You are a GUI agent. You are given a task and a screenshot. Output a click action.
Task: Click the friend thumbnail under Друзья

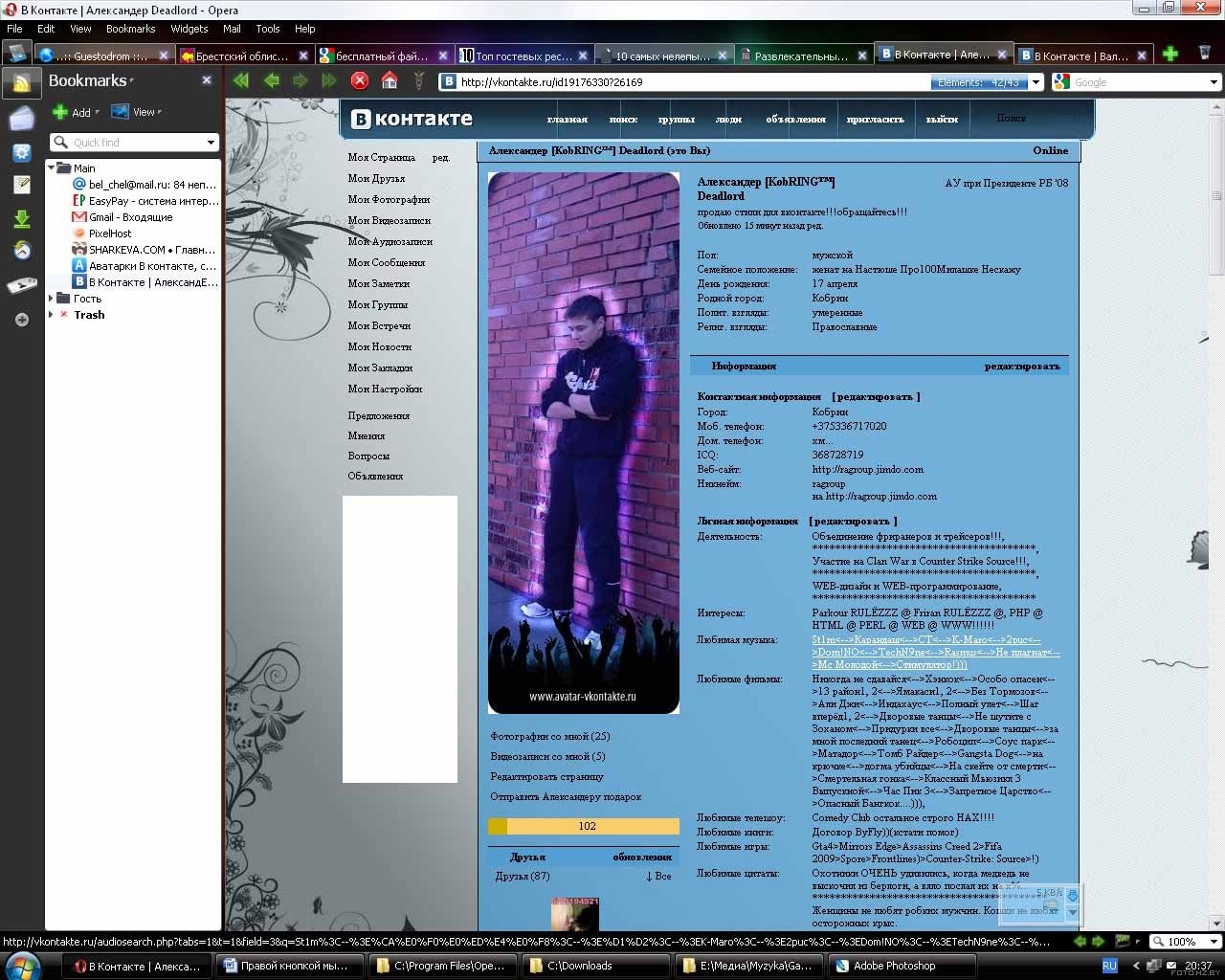pyautogui.click(x=575, y=915)
